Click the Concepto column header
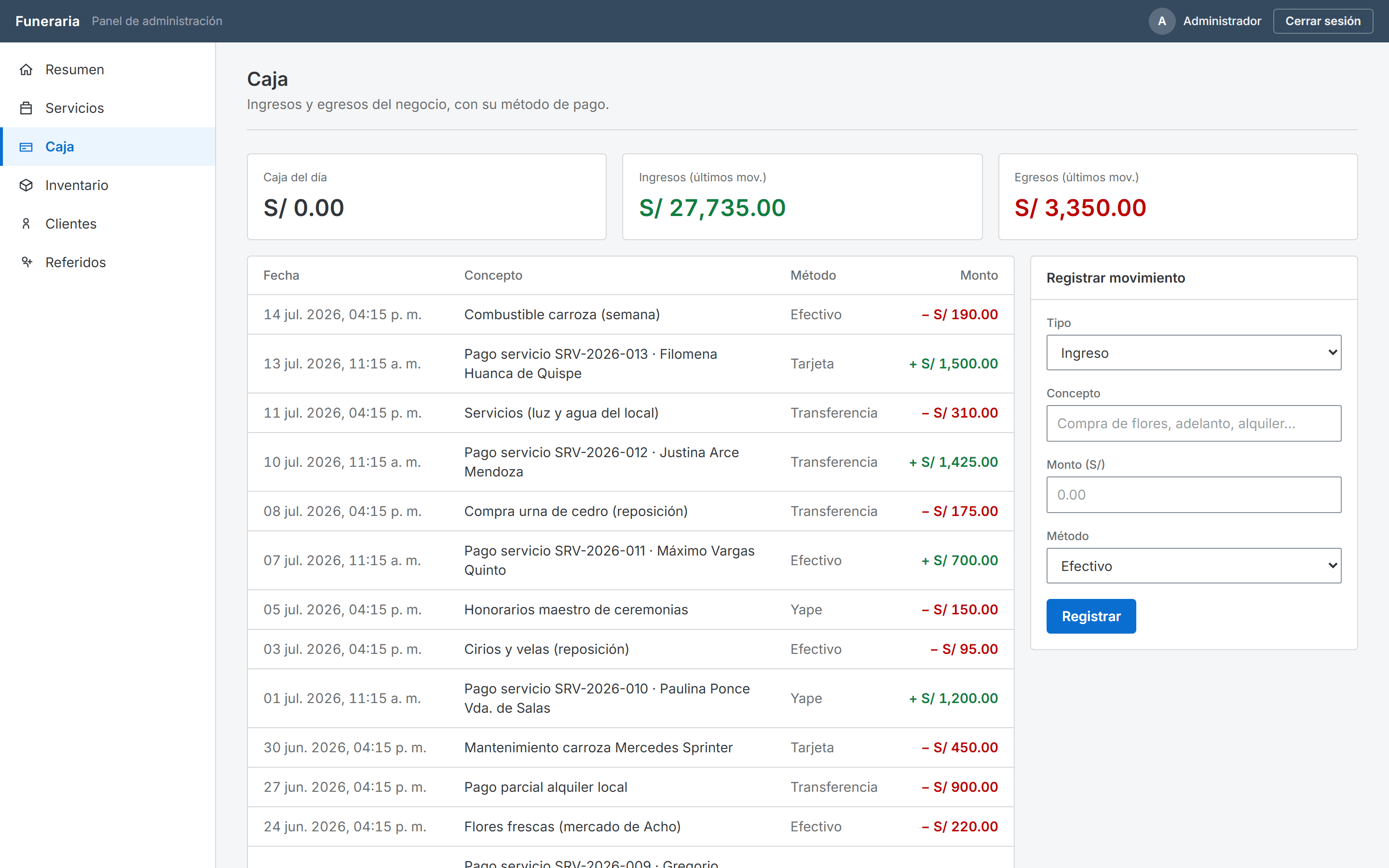Viewport: 1389px width, 868px height. [493, 275]
